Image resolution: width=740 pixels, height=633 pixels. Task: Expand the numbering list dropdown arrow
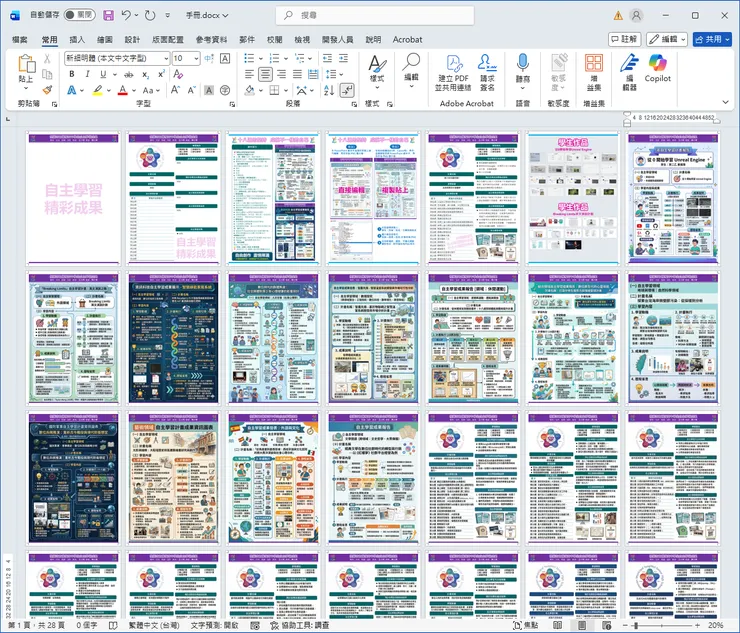coord(286,59)
